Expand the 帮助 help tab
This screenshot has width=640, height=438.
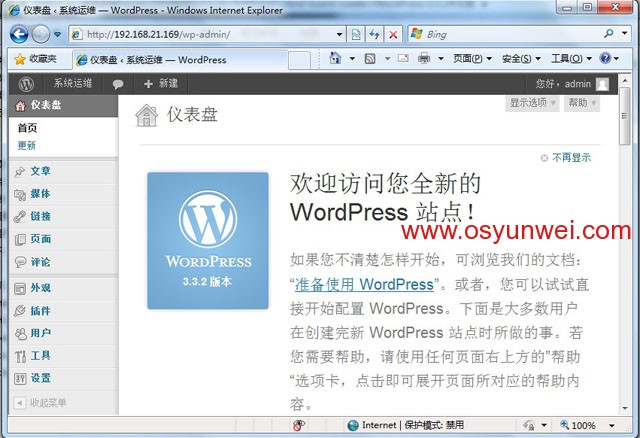tap(582, 103)
